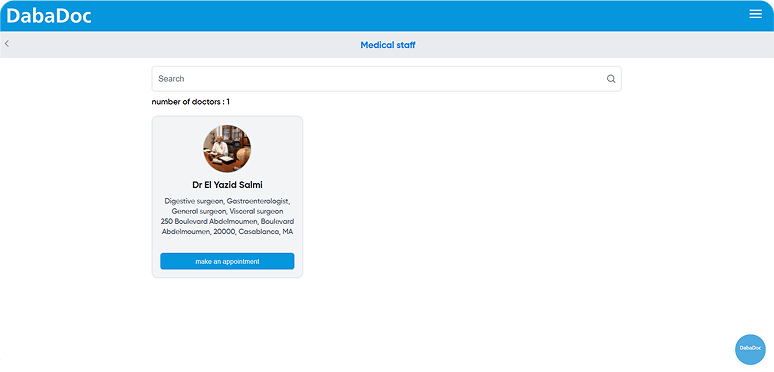
Task: Click the magnifier search icon
Action: click(x=611, y=79)
